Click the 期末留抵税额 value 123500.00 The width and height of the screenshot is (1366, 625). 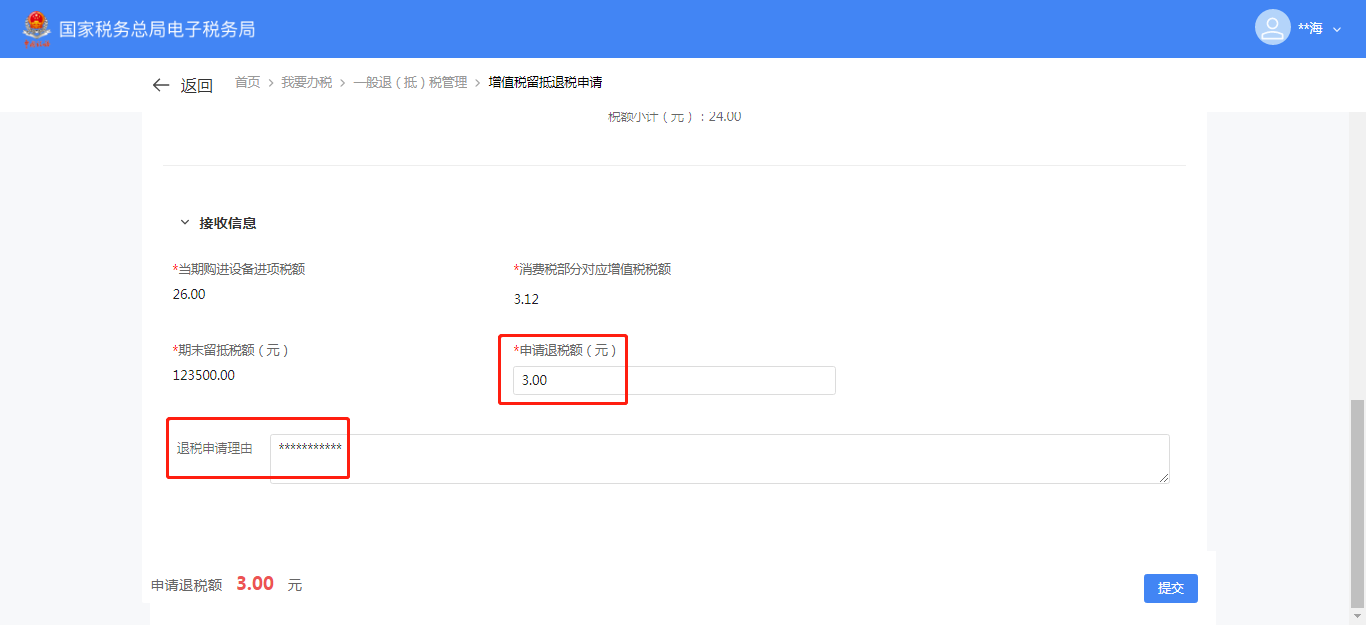coord(204,375)
